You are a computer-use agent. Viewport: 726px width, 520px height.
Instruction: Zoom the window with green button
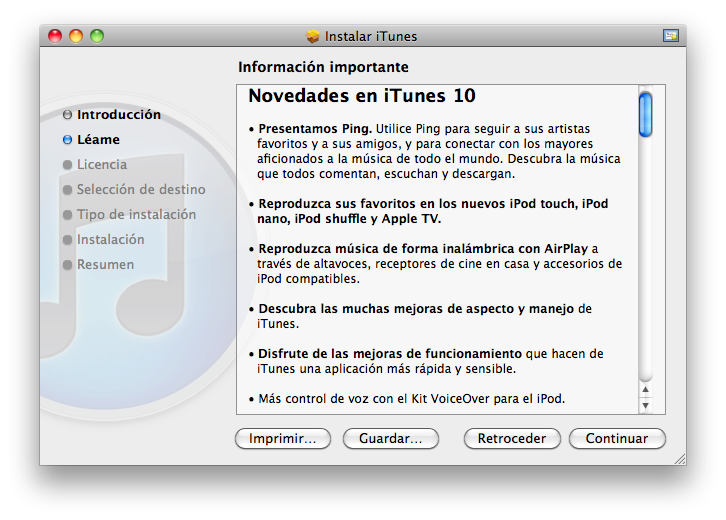coord(97,36)
